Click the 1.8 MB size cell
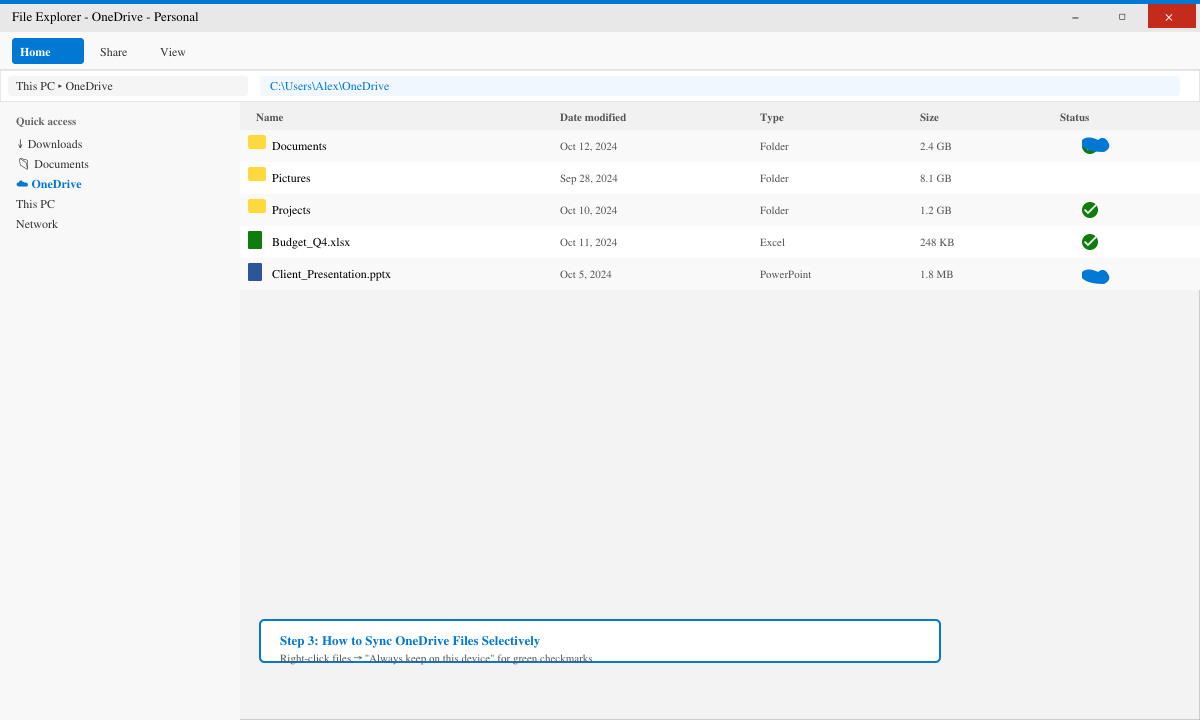The image size is (1200, 720). [936, 274]
